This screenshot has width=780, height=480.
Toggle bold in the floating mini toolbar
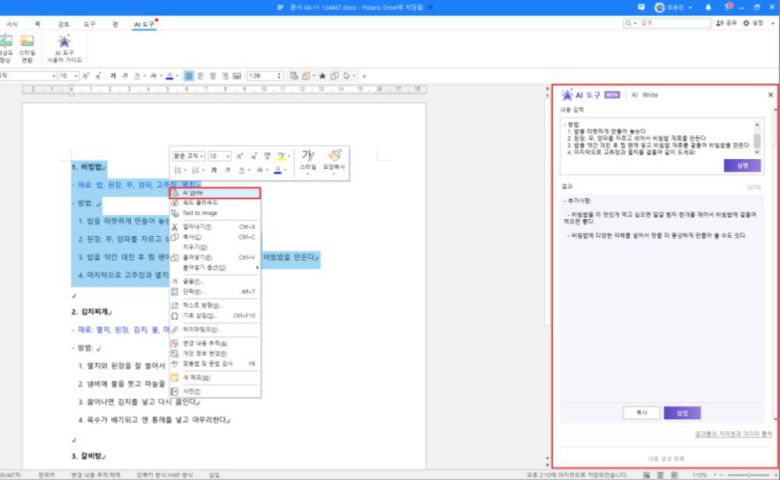(x=213, y=171)
